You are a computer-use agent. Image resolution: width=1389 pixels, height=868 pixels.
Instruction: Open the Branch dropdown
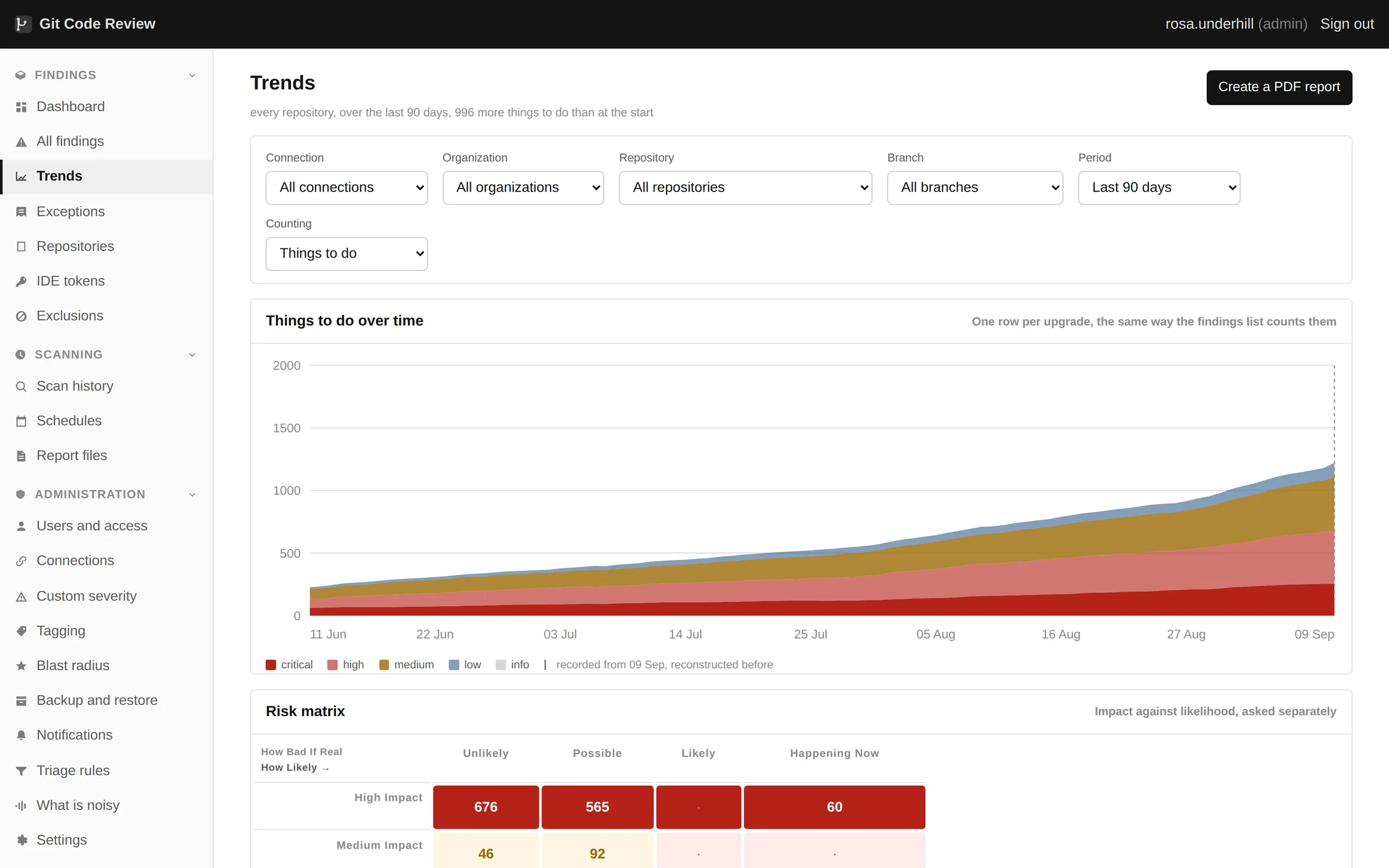click(974, 188)
